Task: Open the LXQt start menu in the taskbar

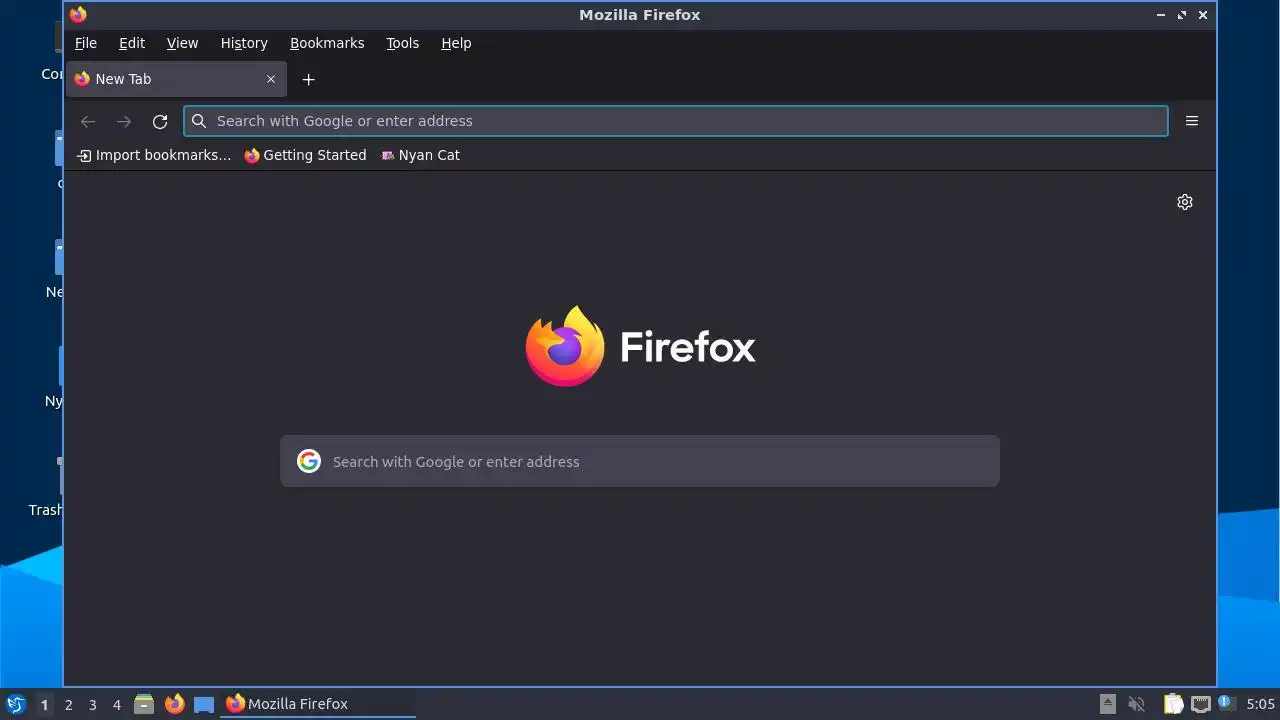Action: [x=15, y=704]
